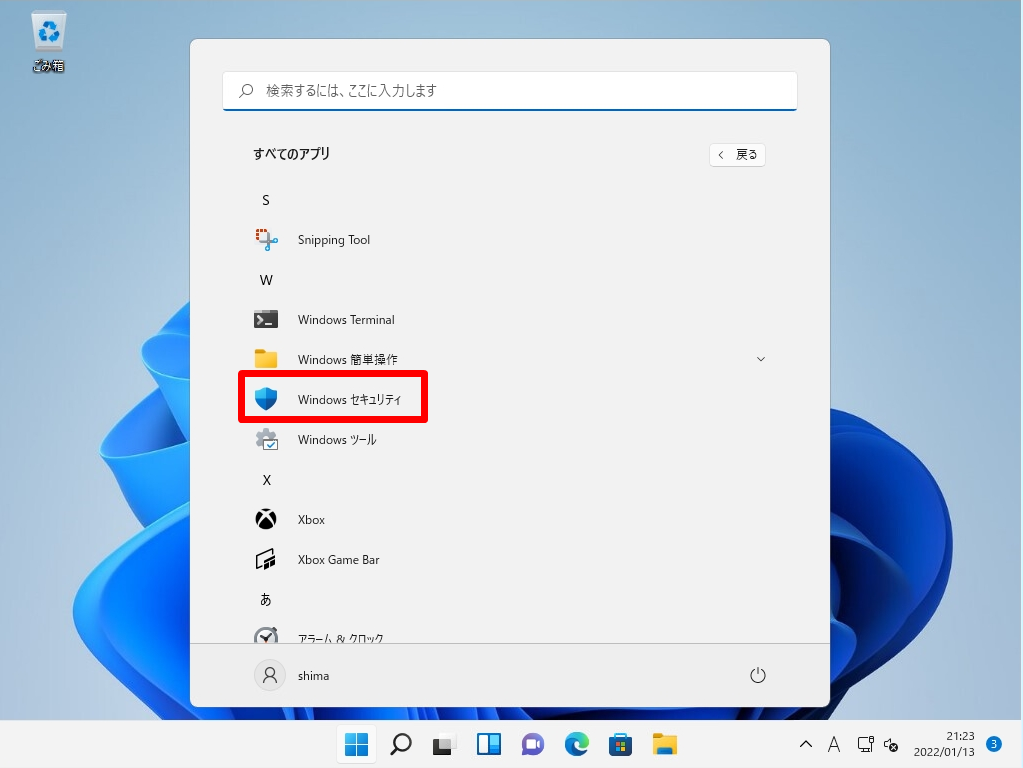
Task: Click the 戻る back button
Action: click(737, 155)
